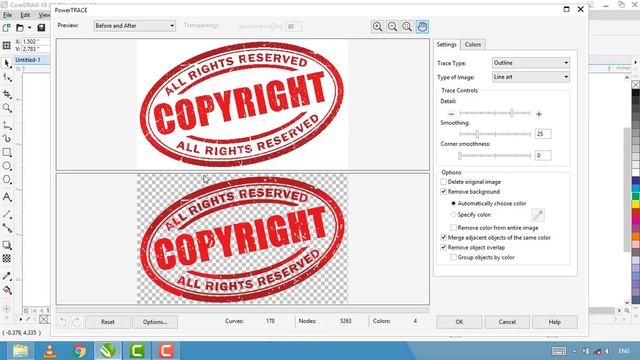Open the Trace Type dropdown
The image size is (640, 360).
531,63
